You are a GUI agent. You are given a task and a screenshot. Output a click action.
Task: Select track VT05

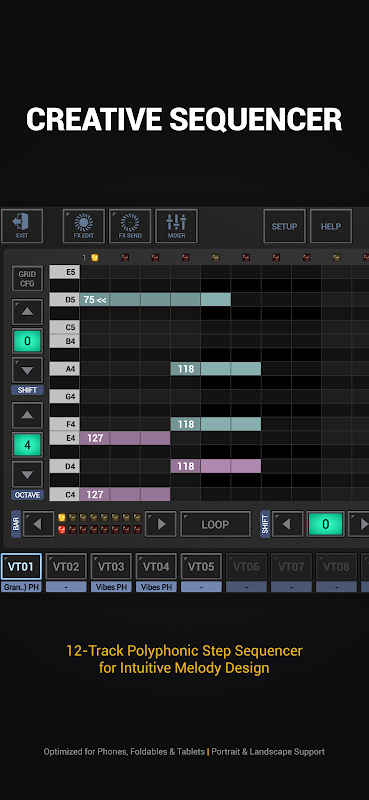point(201,566)
